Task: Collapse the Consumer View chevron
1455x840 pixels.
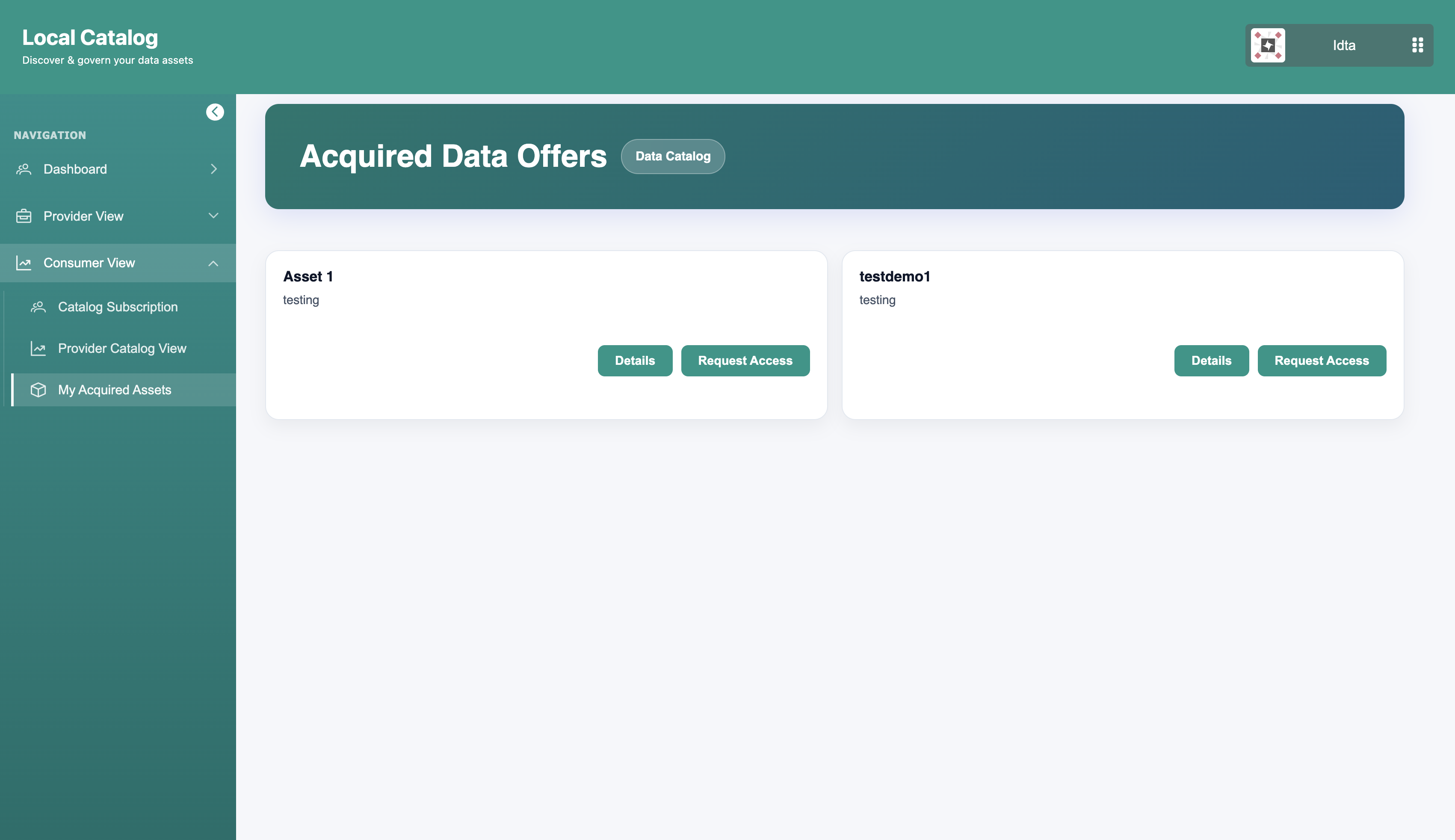Action: click(x=213, y=263)
